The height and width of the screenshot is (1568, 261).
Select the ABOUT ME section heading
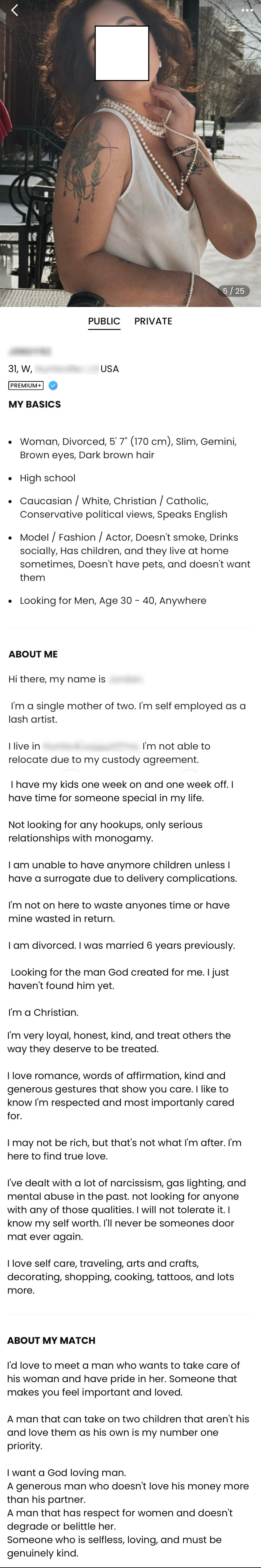click(x=33, y=654)
